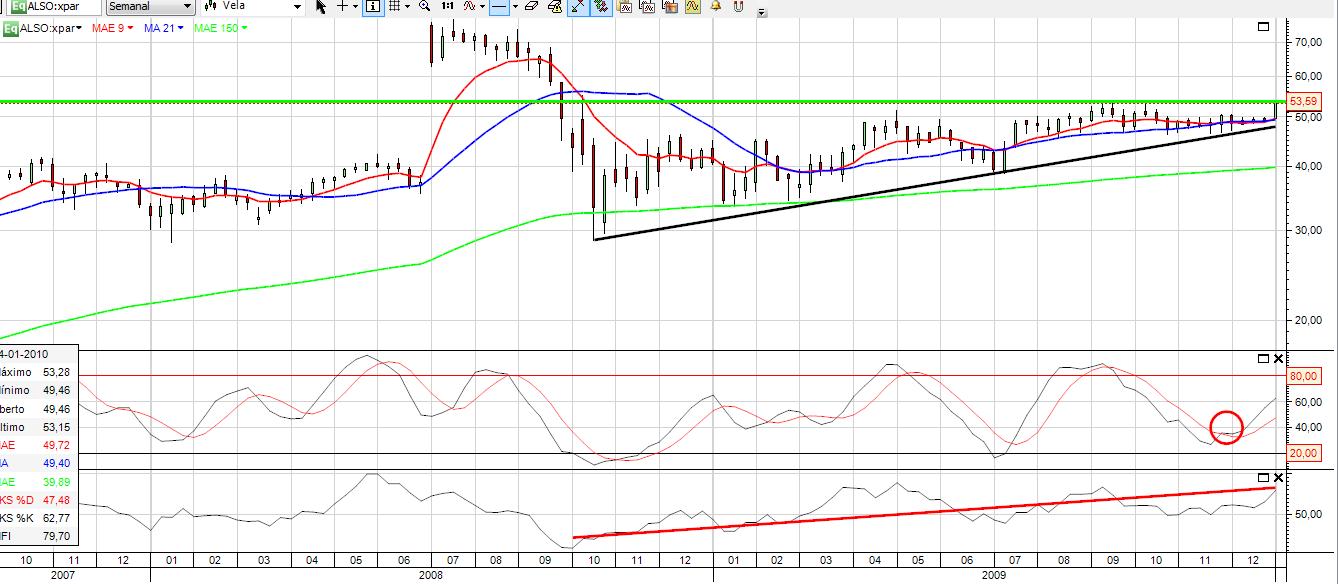Select the green horizontal resistance line

(640, 101)
